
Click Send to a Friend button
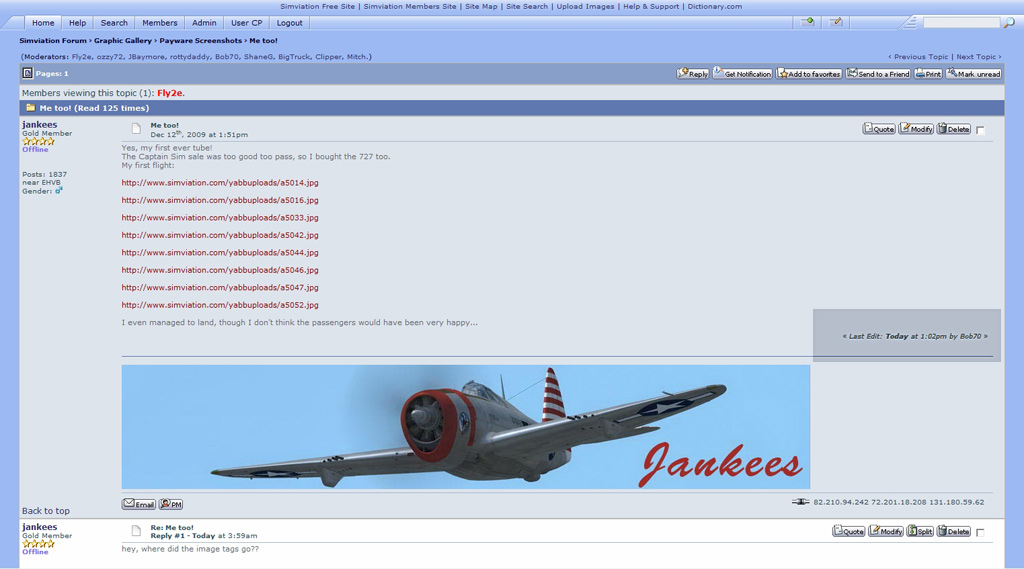[878, 74]
